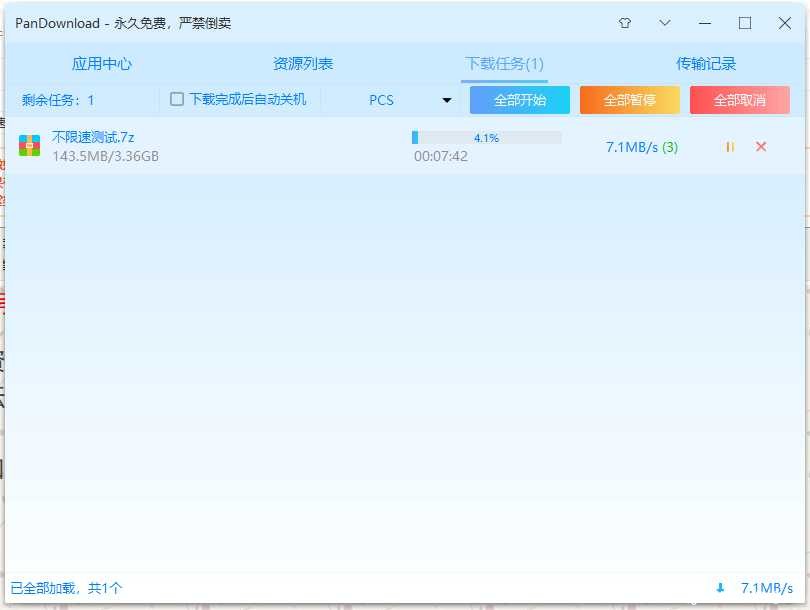
Task: Click the status bar 7.1MB/s total speed
Action: [767, 588]
